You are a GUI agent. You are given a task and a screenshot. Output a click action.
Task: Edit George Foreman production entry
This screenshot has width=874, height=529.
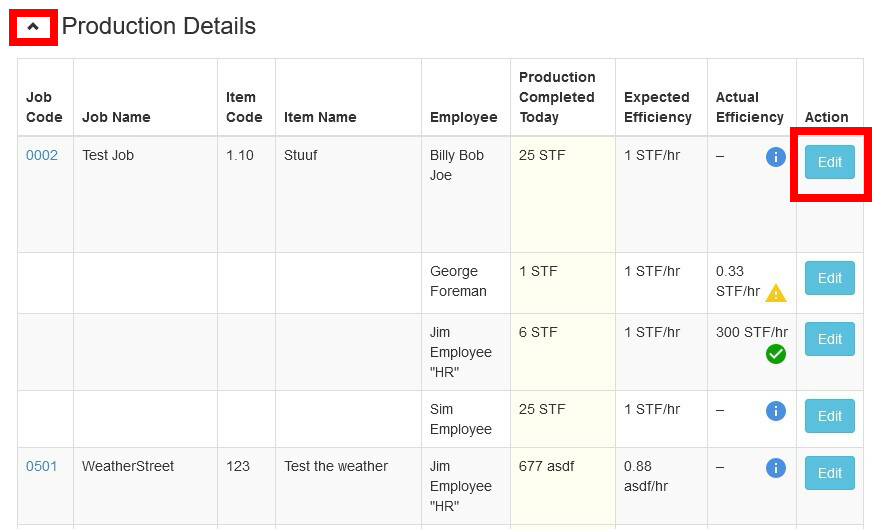click(x=829, y=278)
